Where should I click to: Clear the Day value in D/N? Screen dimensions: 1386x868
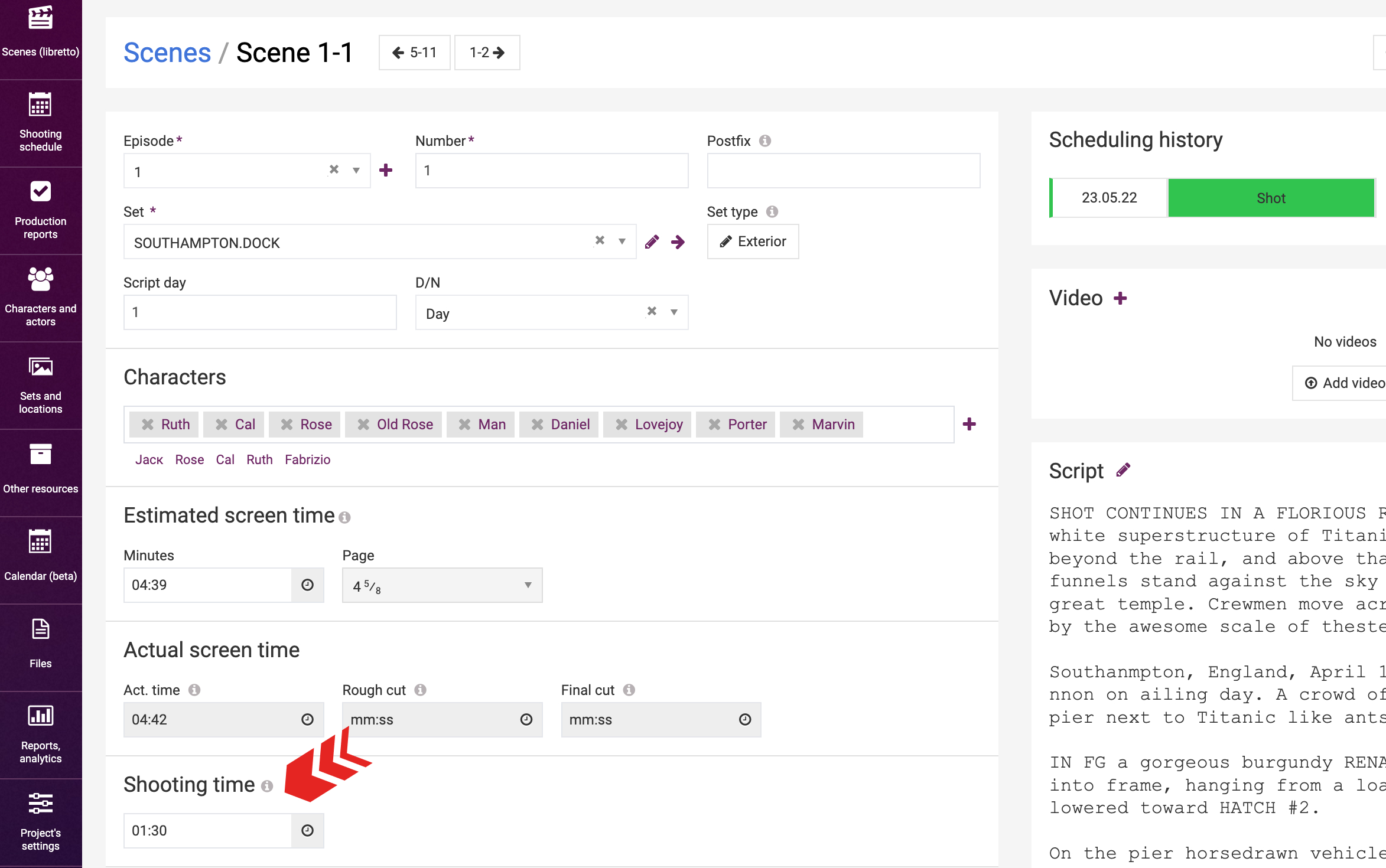[652, 311]
